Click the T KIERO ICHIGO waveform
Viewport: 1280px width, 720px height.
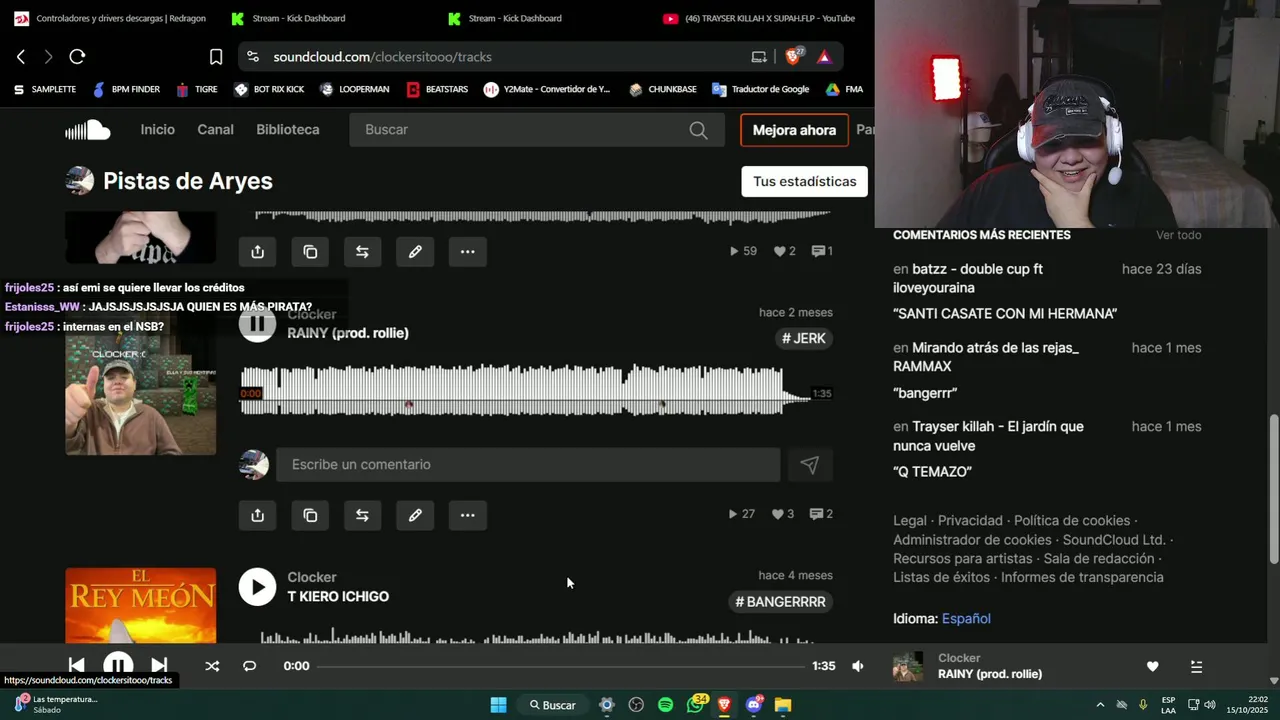click(x=538, y=635)
